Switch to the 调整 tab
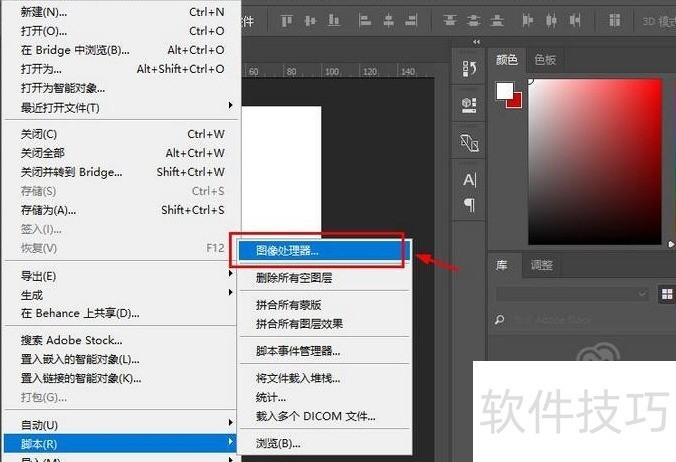 (541, 265)
